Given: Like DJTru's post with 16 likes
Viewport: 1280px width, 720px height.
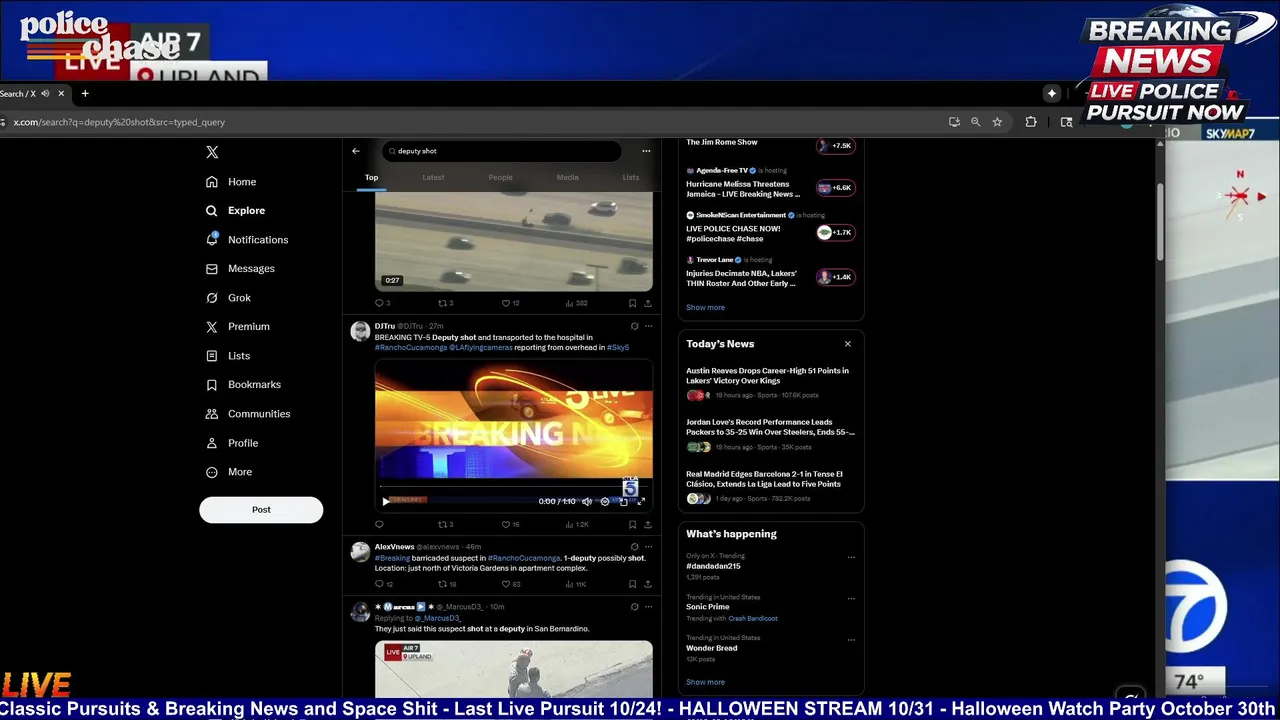Looking at the screenshot, I should (510, 524).
